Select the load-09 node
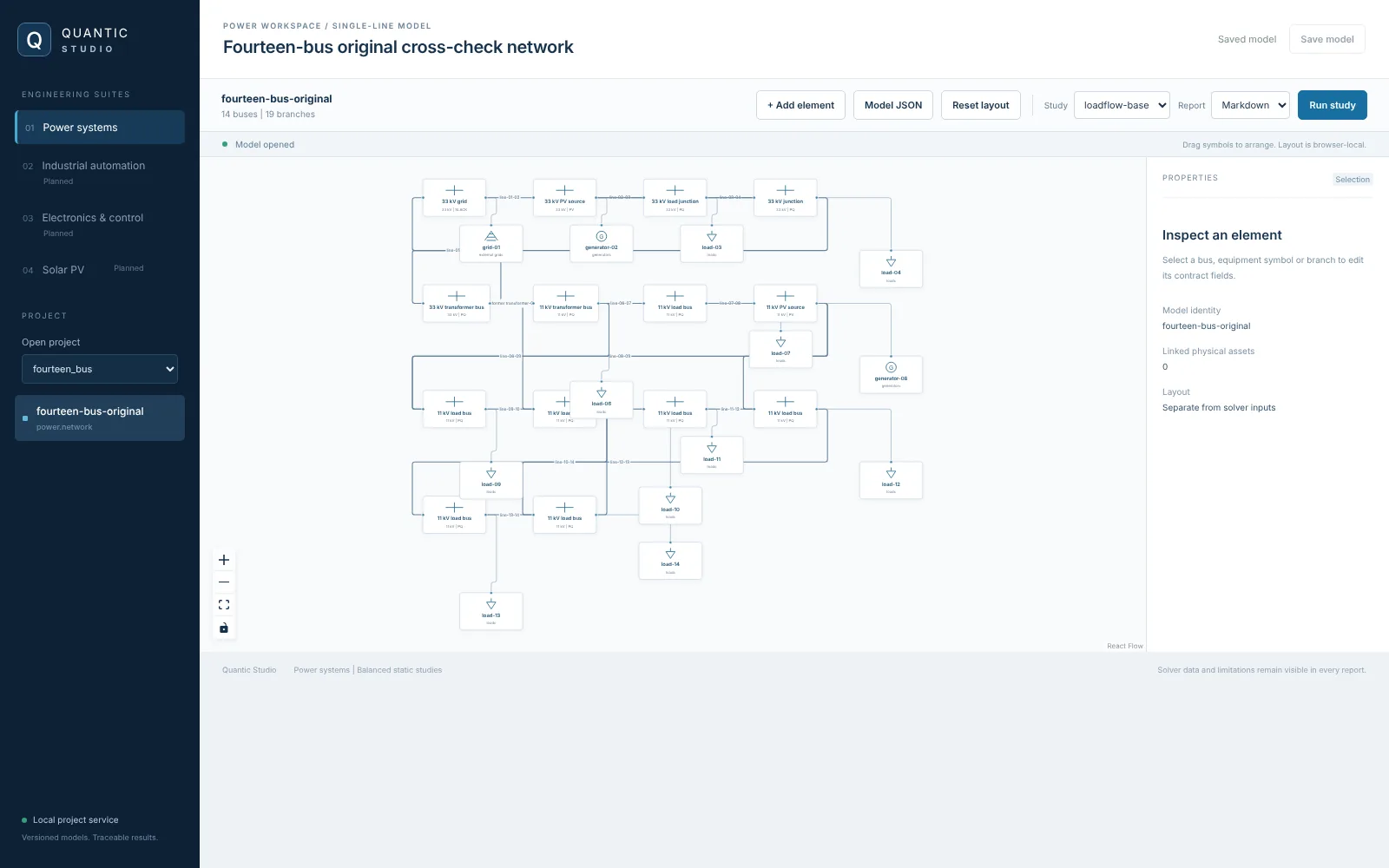Viewport: 1389px width, 868px height. [x=491, y=480]
